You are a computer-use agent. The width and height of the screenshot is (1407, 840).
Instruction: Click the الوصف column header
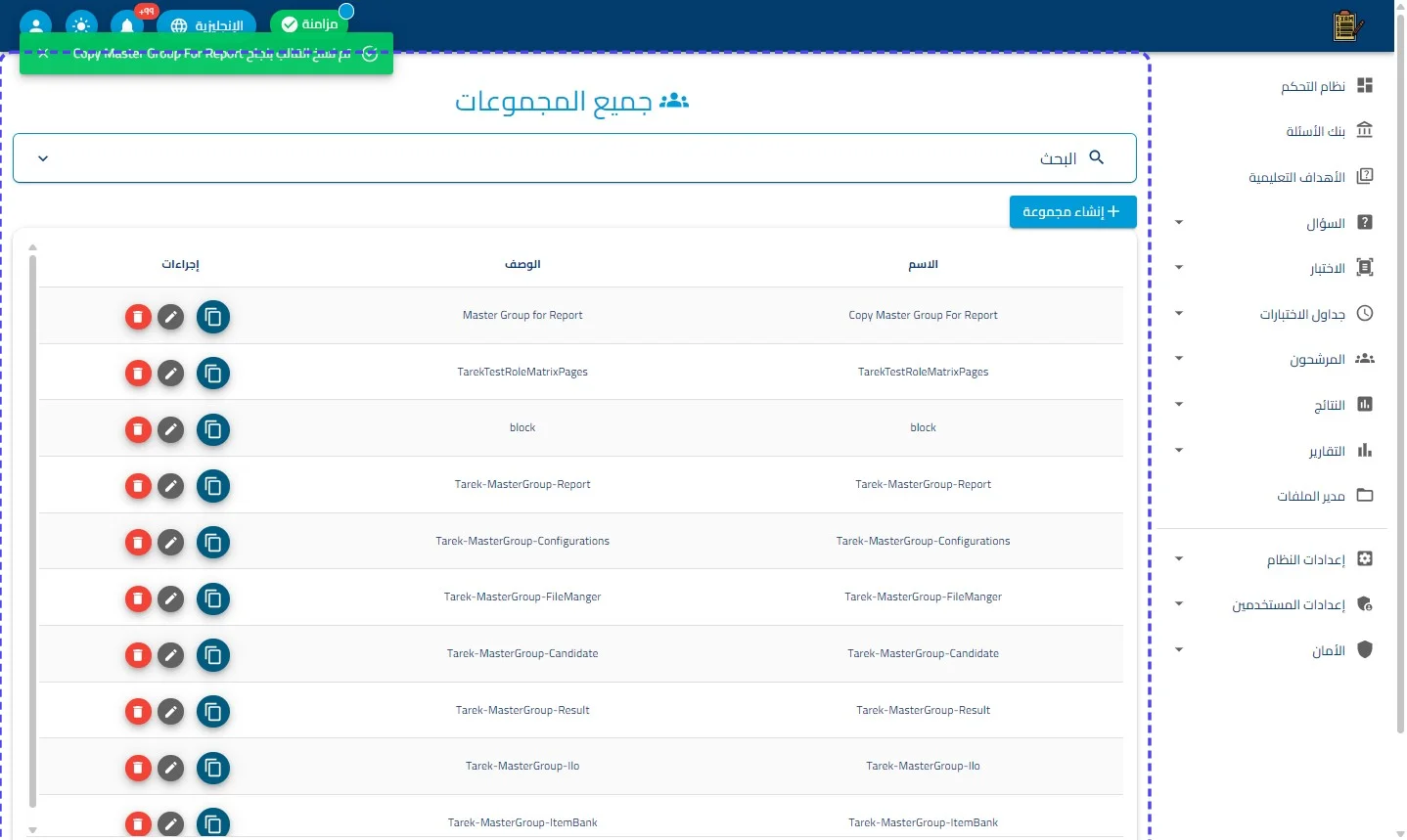pyautogui.click(x=522, y=264)
